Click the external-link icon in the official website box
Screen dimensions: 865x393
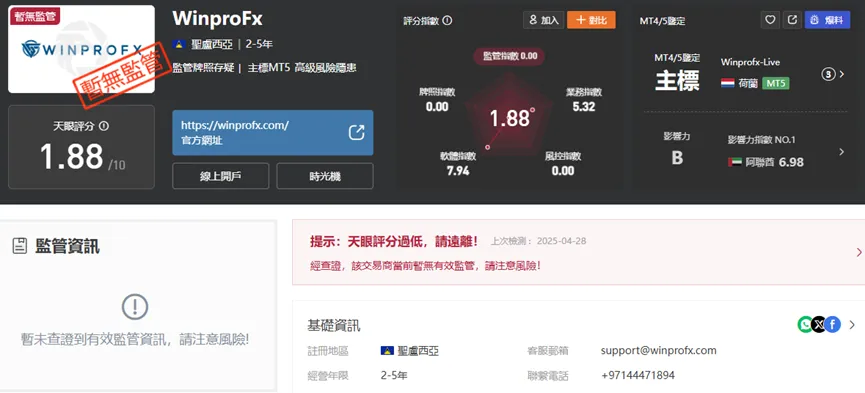pyautogui.click(x=356, y=132)
